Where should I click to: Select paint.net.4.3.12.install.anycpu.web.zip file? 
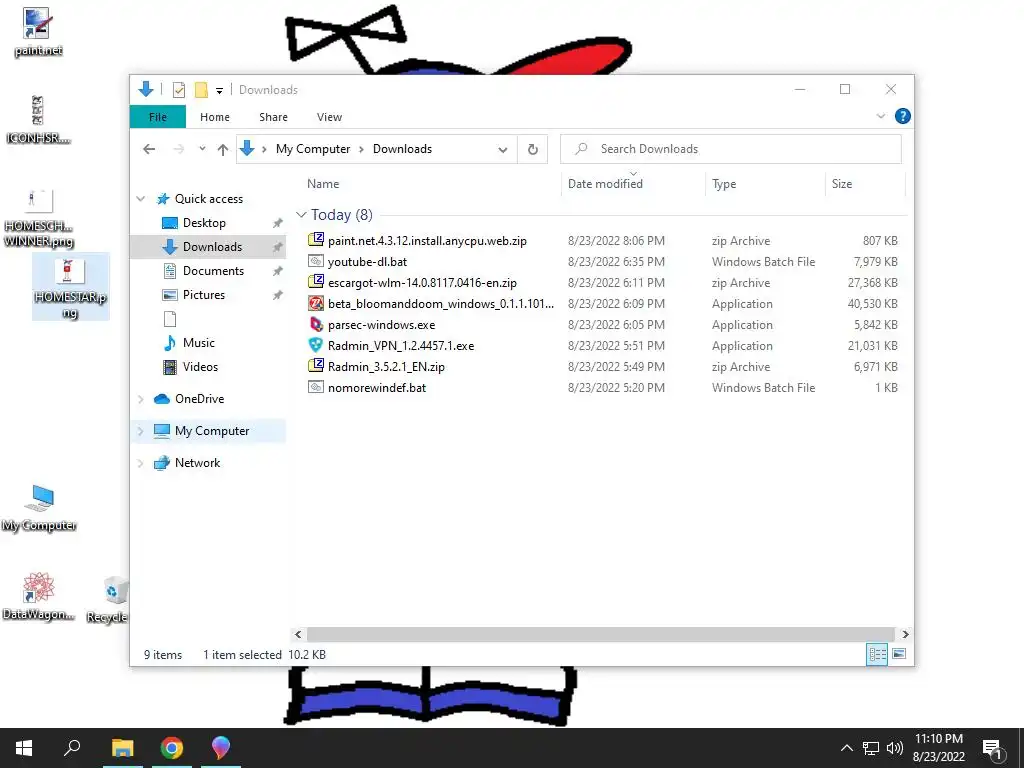[427, 241]
